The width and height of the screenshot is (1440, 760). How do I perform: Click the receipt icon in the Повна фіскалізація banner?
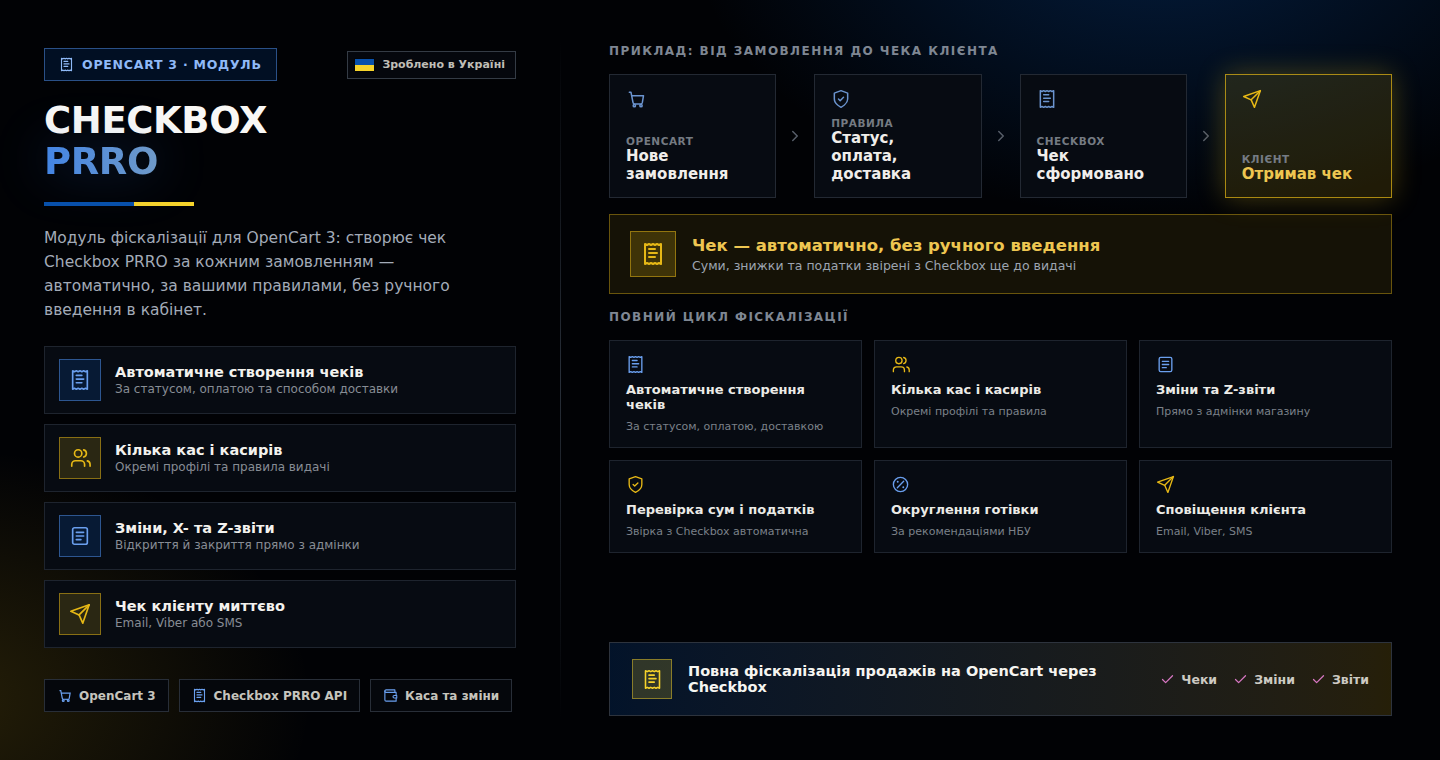click(x=652, y=679)
